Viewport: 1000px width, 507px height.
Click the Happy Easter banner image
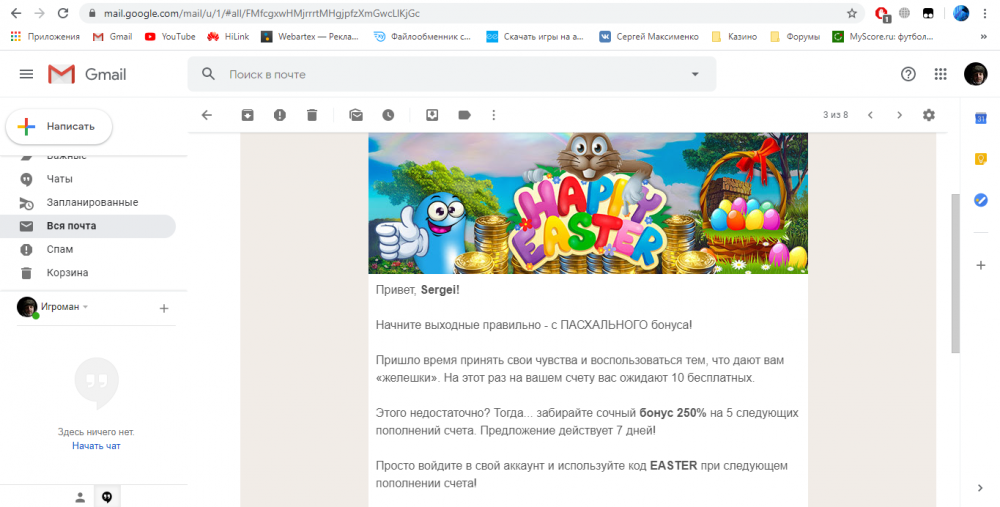coord(588,203)
